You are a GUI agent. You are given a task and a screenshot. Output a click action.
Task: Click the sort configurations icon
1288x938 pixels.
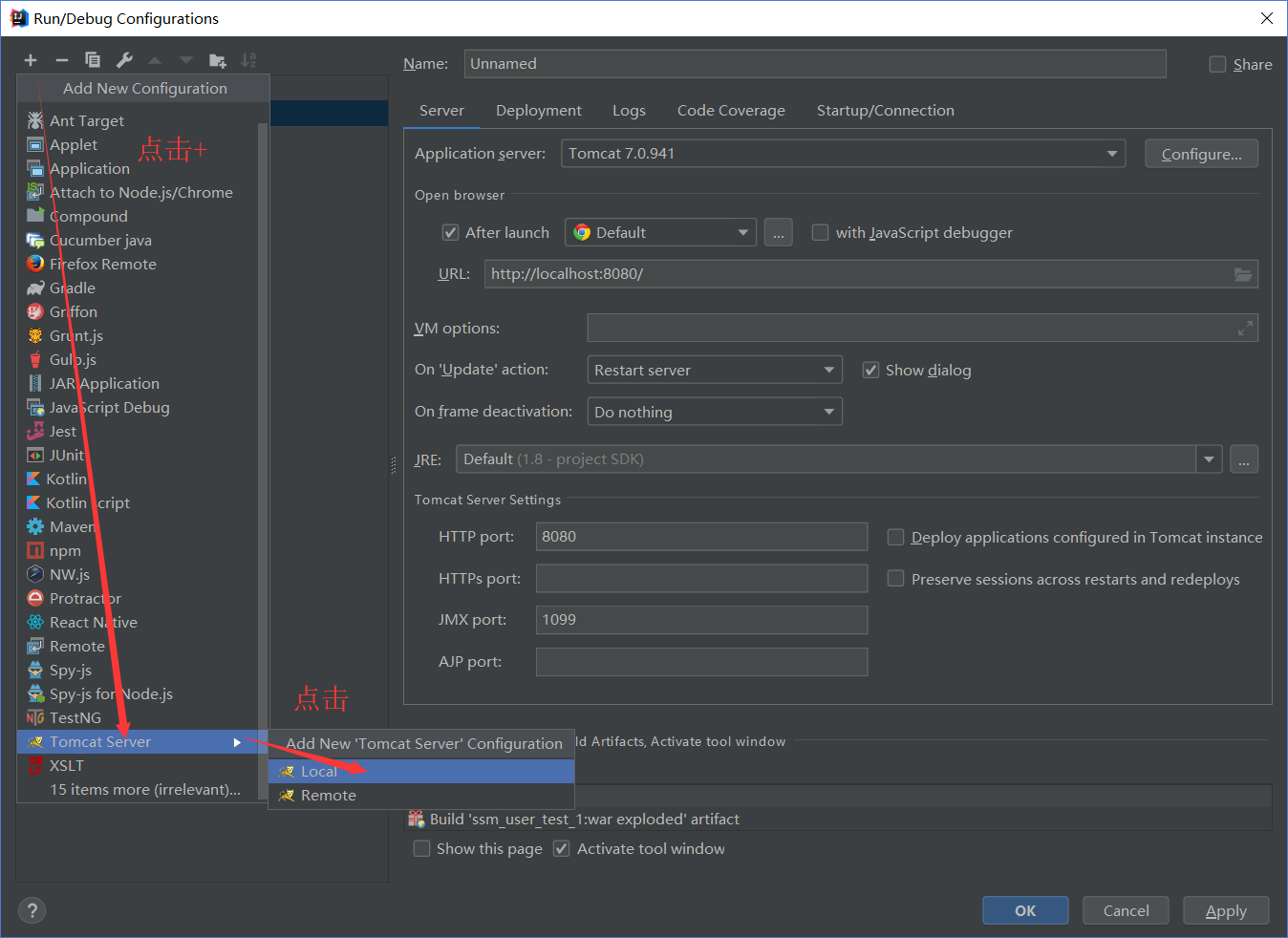tap(248, 60)
